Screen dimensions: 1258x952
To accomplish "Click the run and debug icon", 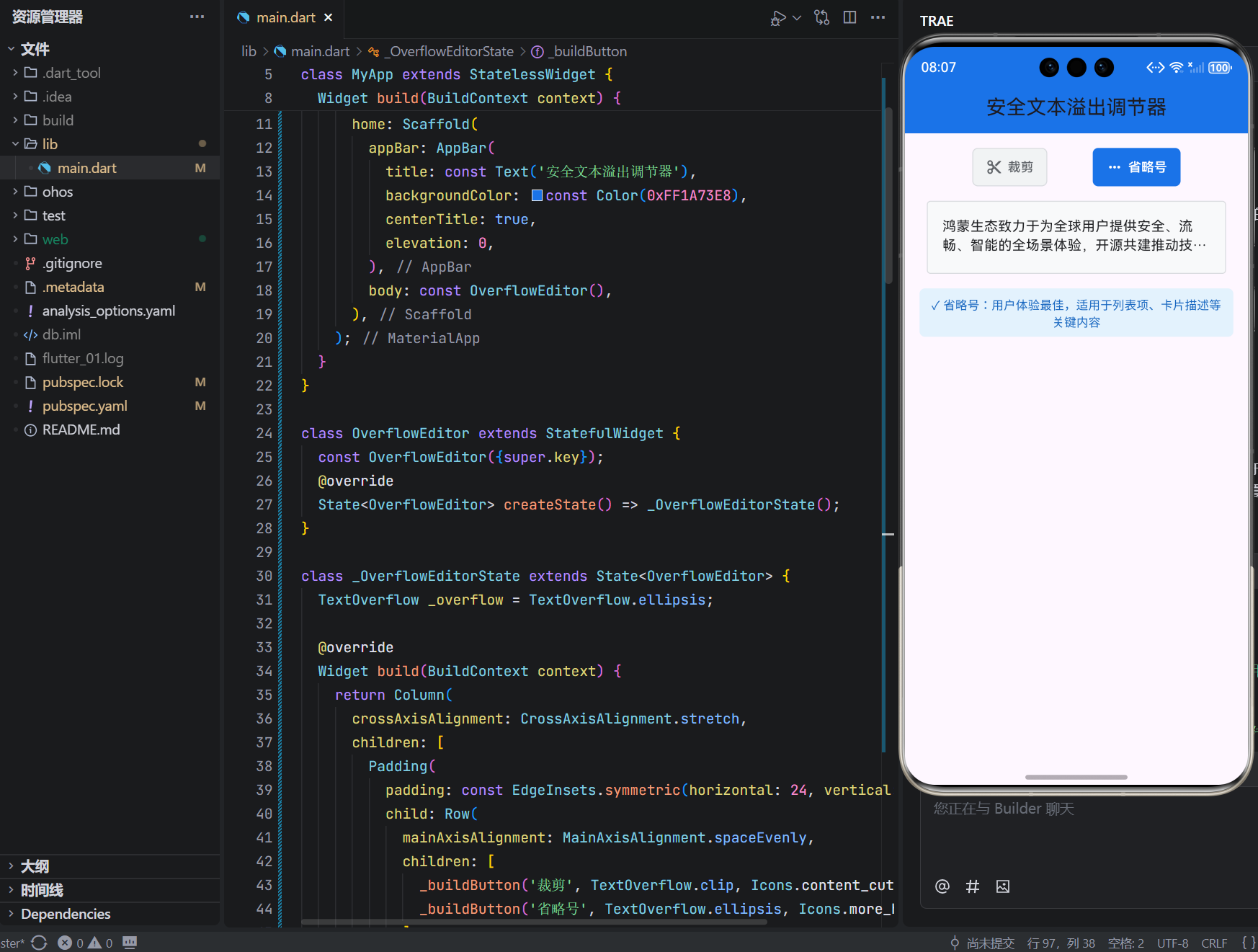I will 778,18.
